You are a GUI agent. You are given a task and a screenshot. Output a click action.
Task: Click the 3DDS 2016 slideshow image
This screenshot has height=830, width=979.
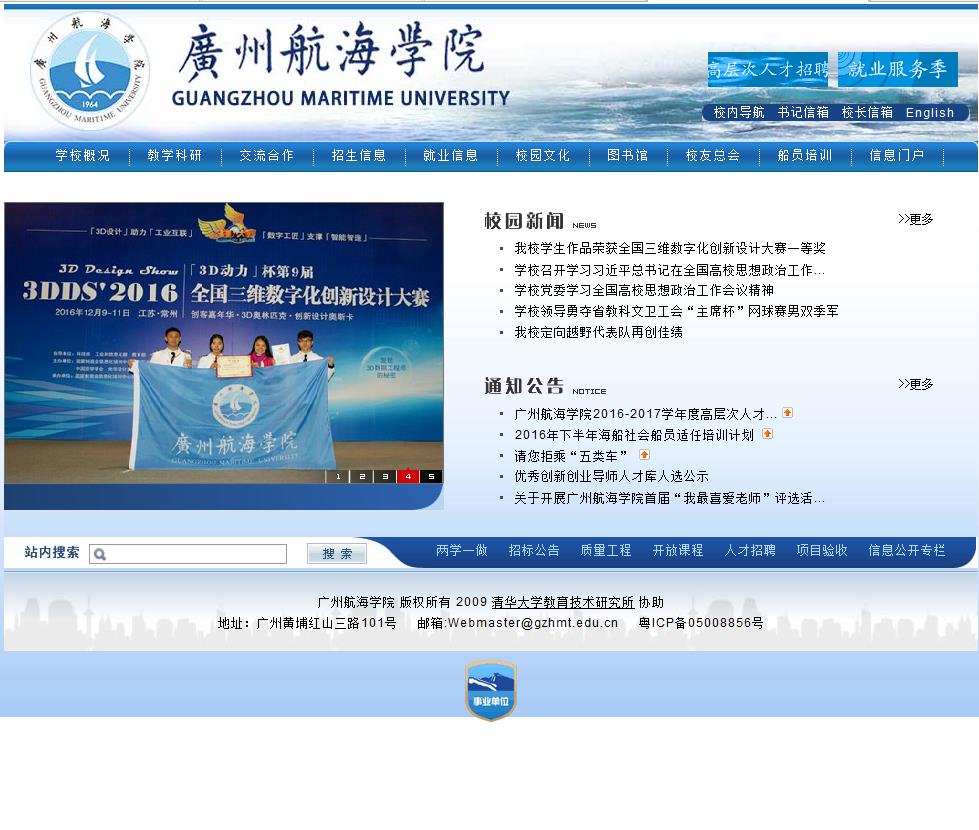pos(224,343)
